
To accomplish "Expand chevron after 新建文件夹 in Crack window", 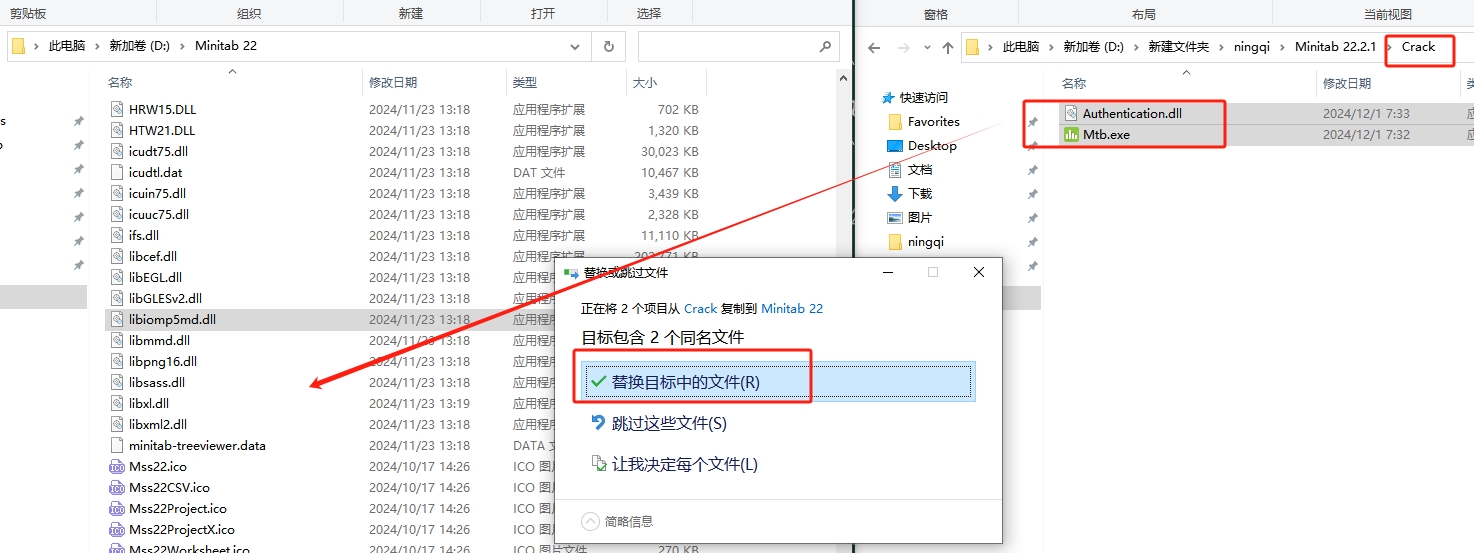I will (x=1220, y=47).
